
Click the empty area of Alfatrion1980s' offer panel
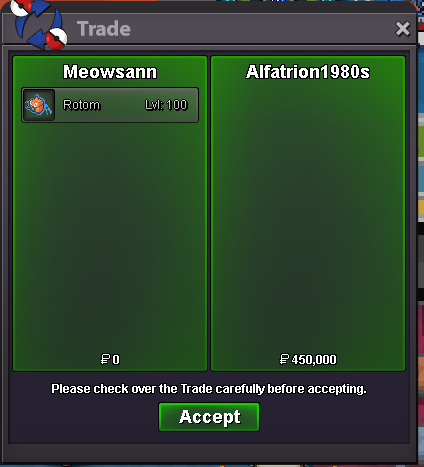(x=308, y=217)
